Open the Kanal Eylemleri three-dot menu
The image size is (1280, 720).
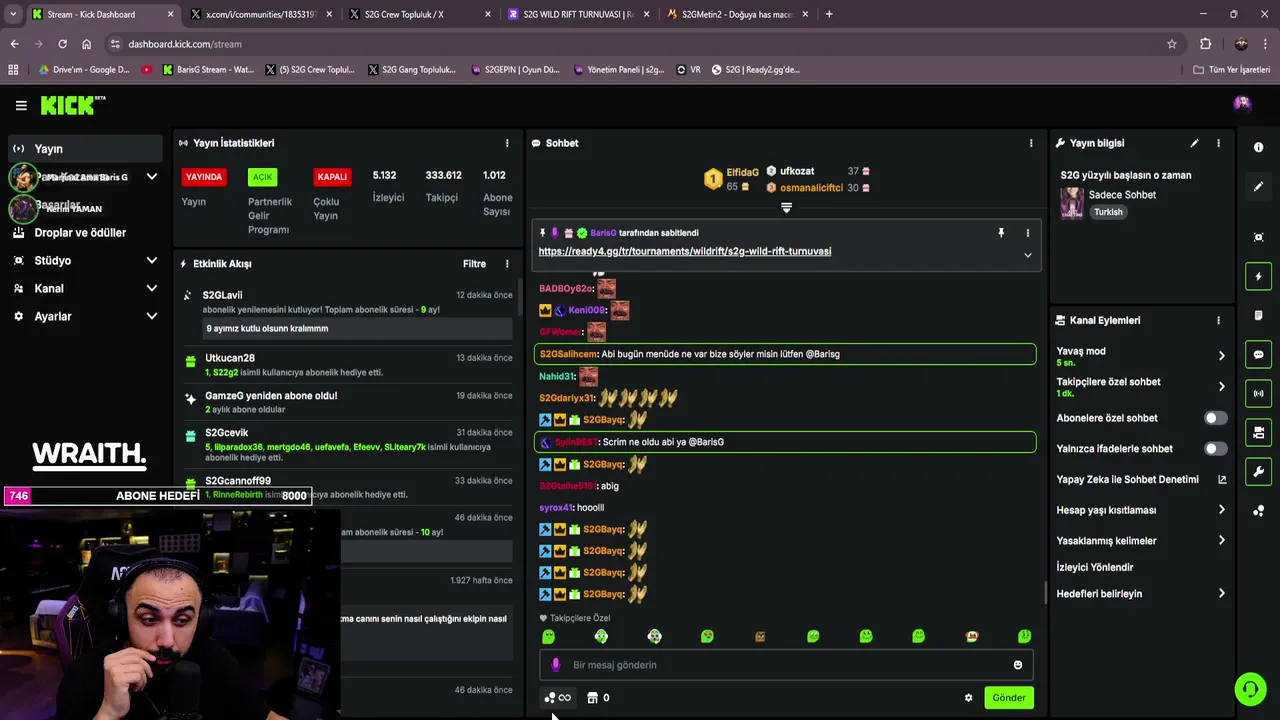[x=1218, y=320]
